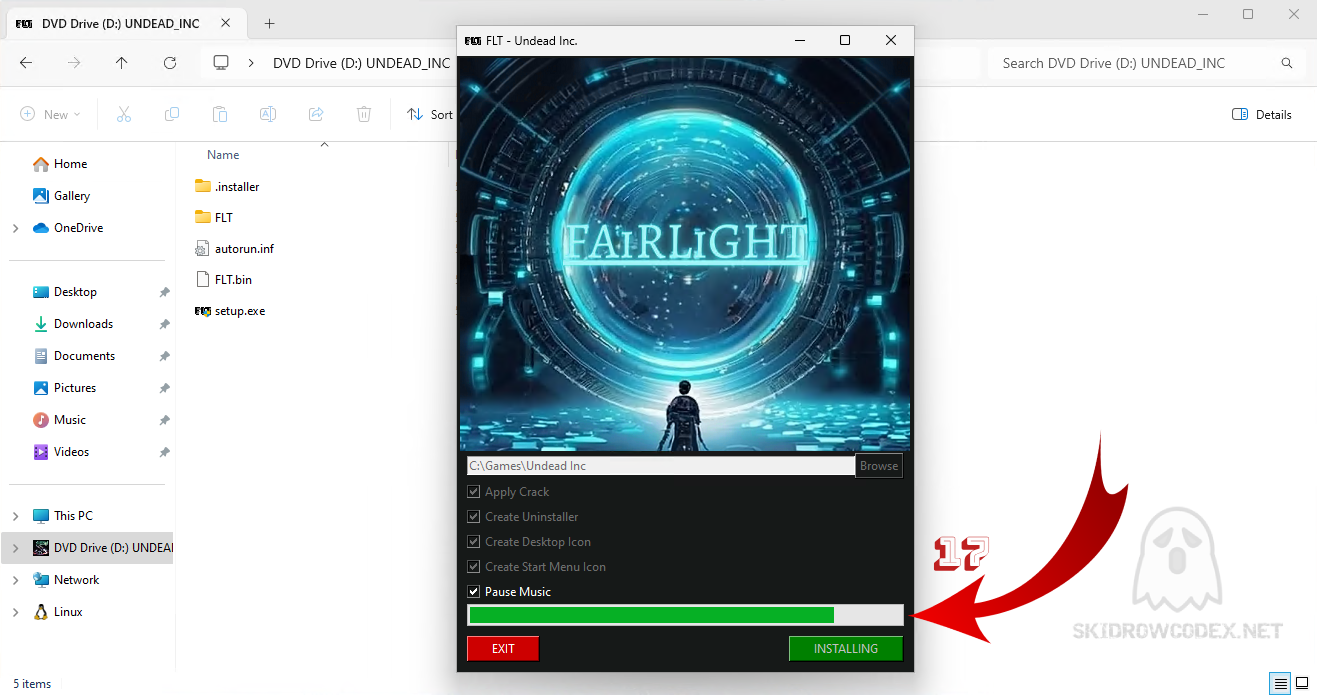
Task: Toggle the Pause Music checkbox
Action: tap(474, 592)
